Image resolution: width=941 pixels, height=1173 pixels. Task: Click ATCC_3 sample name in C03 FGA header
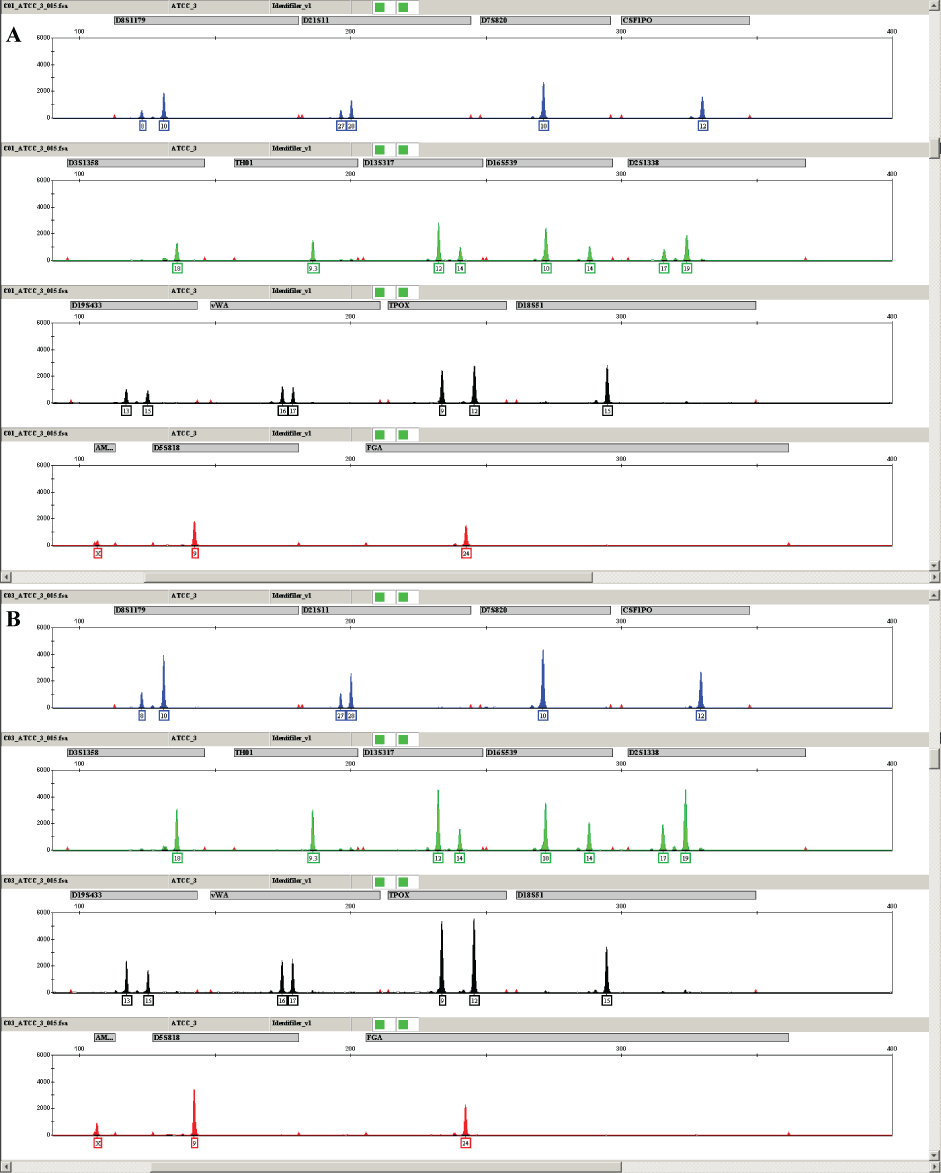pos(184,1023)
